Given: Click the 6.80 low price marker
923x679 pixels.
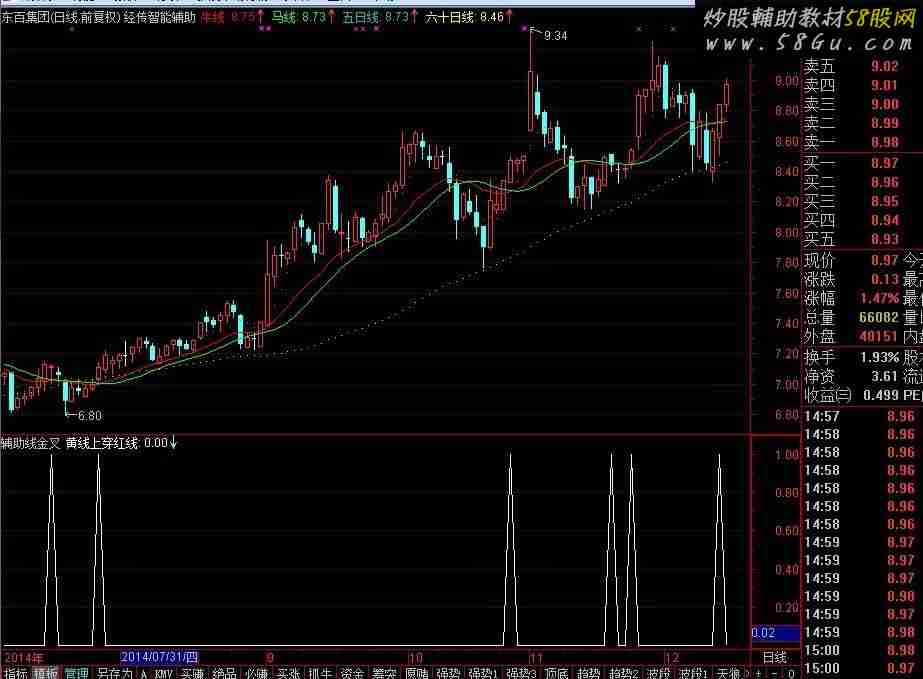Looking at the screenshot, I should tap(89, 416).
